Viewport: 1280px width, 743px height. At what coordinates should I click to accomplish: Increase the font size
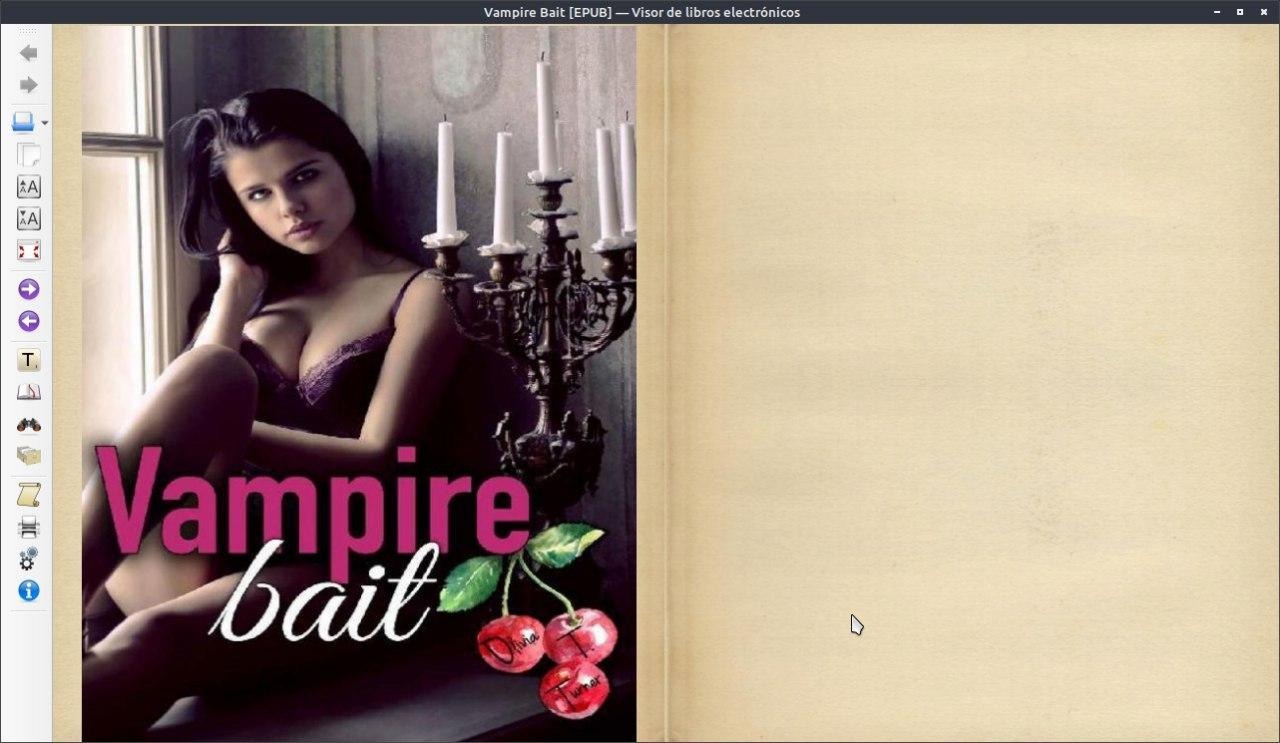[x=28, y=187]
